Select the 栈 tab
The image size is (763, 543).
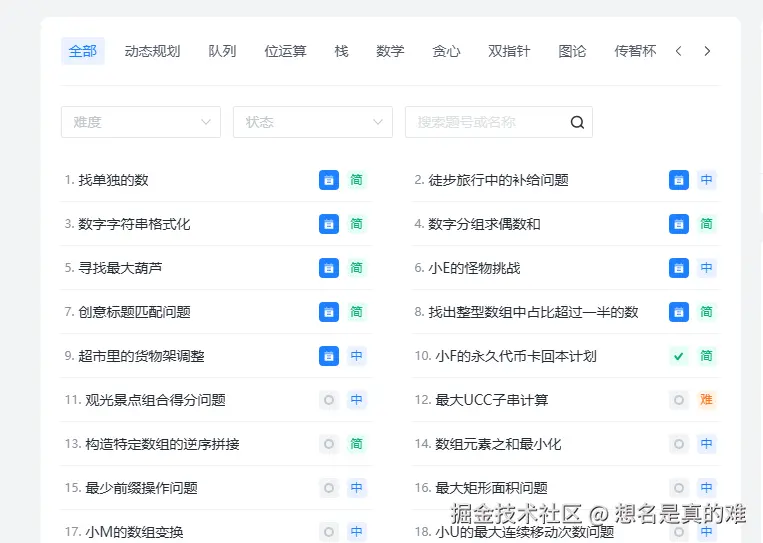pyautogui.click(x=342, y=51)
